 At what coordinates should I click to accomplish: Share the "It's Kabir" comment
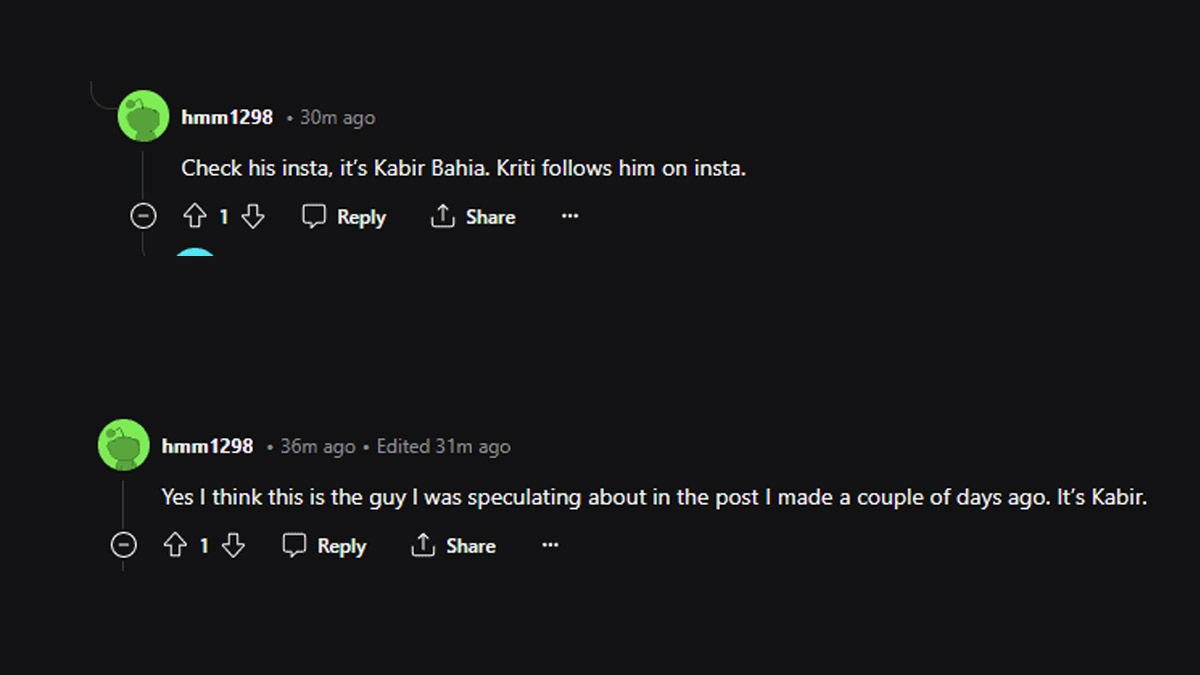click(453, 546)
